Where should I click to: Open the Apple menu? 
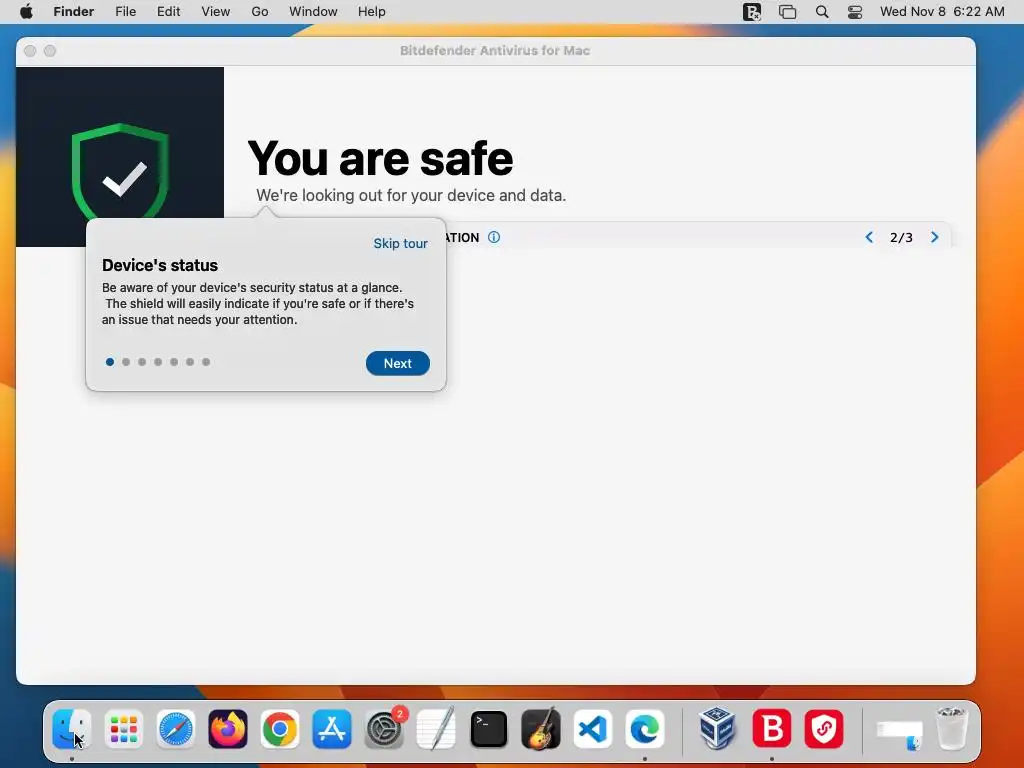26,12
